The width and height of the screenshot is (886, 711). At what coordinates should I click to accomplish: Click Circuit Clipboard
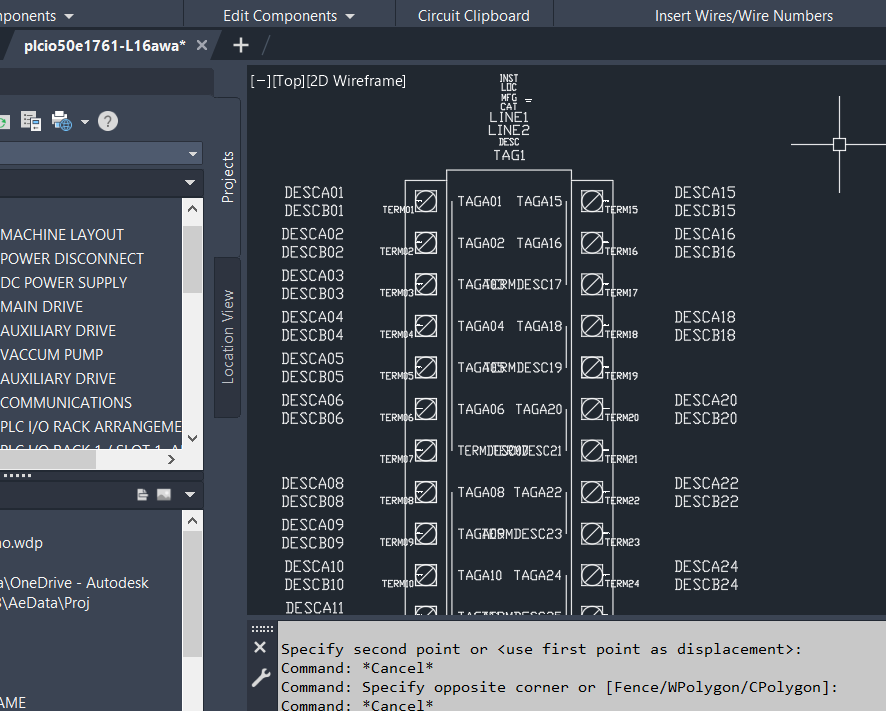tap(475, 15)
